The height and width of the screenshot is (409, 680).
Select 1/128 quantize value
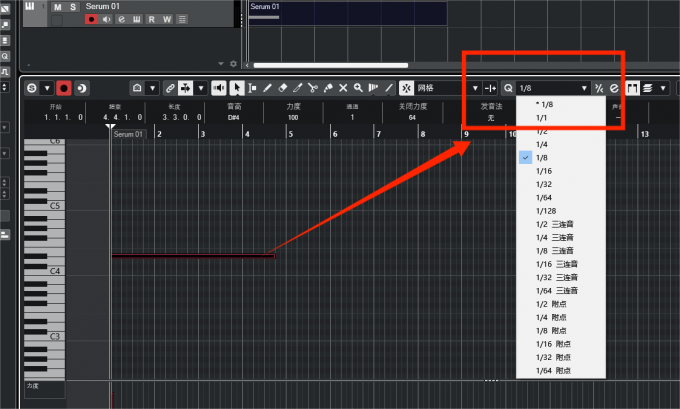coord(561,211)
